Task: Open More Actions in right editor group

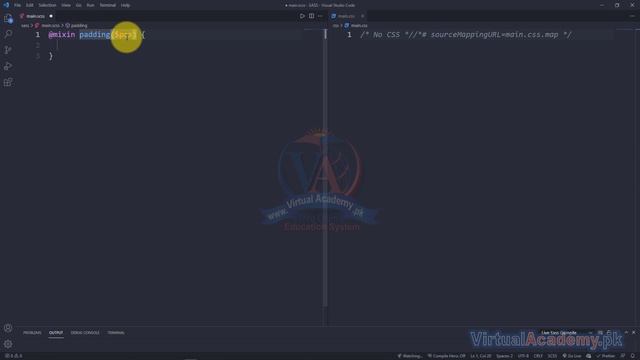Action: tap(632, 16)
